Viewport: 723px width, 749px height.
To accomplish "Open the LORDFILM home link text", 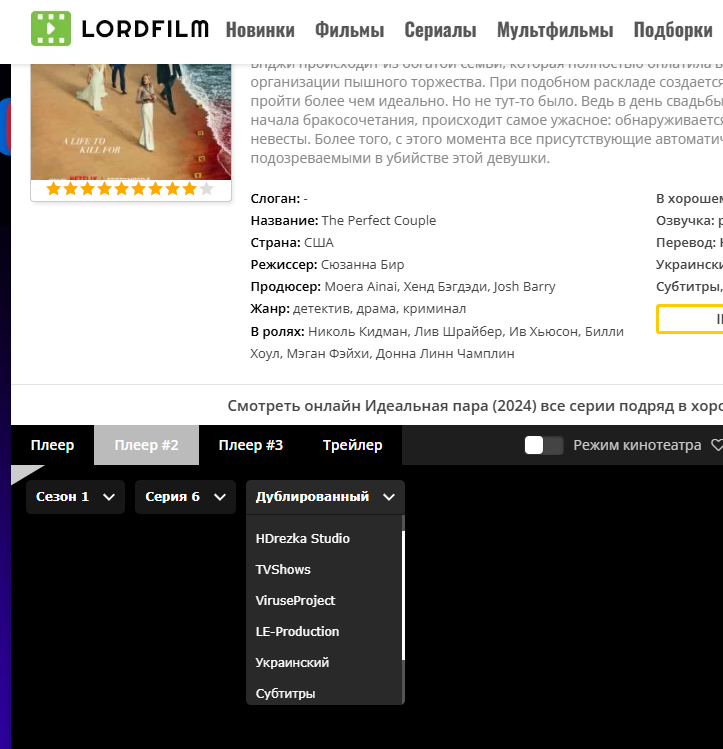I will (x=145, y=29).
